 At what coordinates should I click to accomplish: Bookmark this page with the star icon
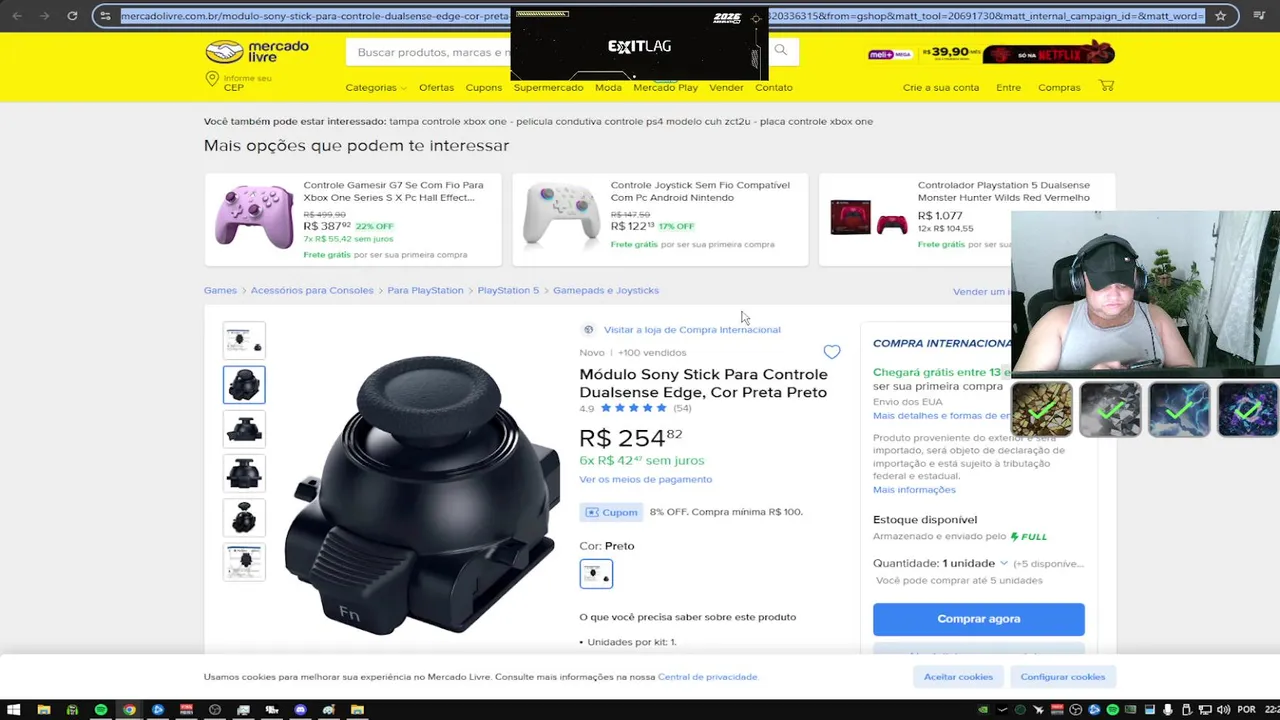pyautogui.click(x=1220, y=15)
